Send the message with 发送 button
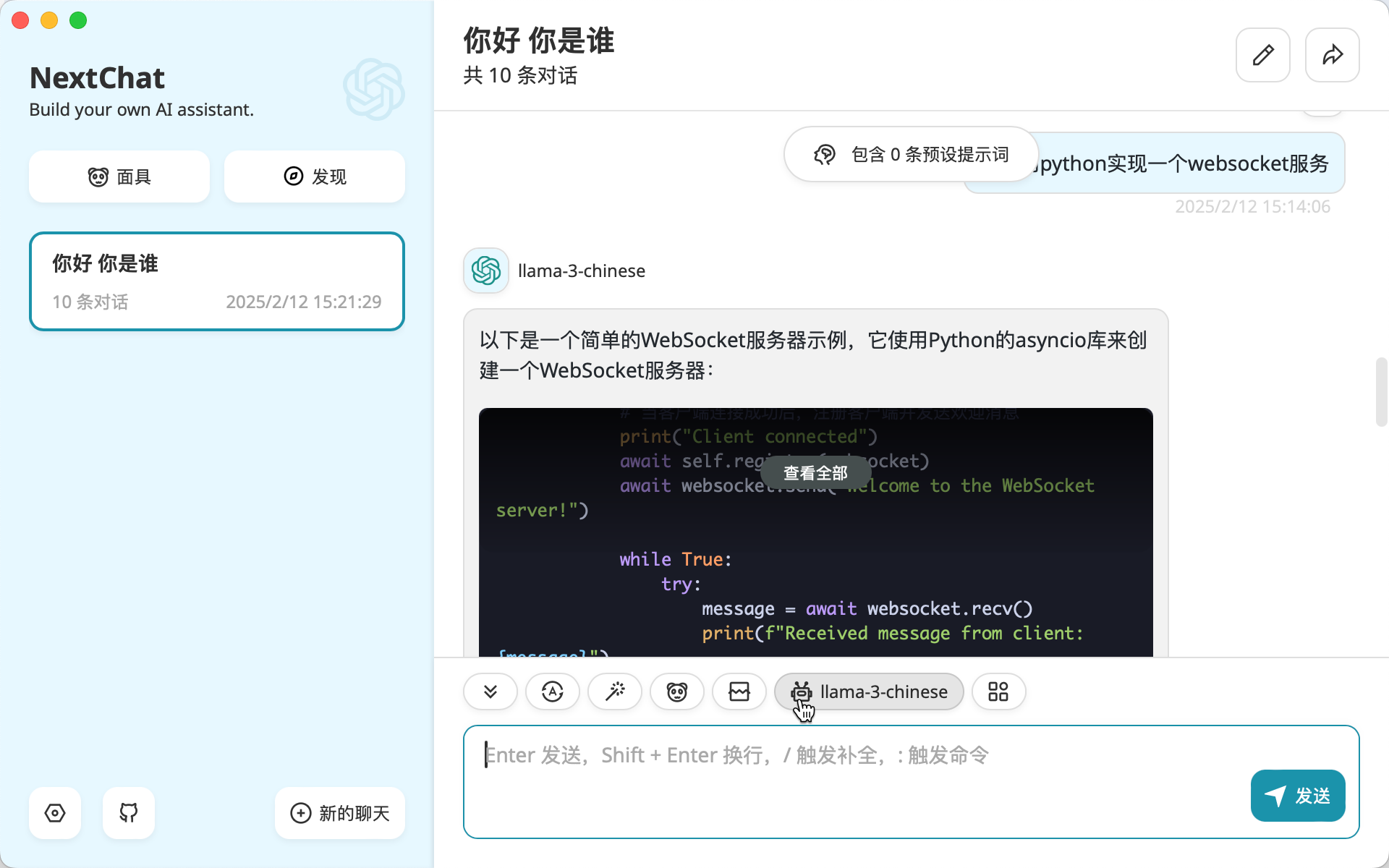The width and height of the screenshot is (1389, 868). (1298, 796)
